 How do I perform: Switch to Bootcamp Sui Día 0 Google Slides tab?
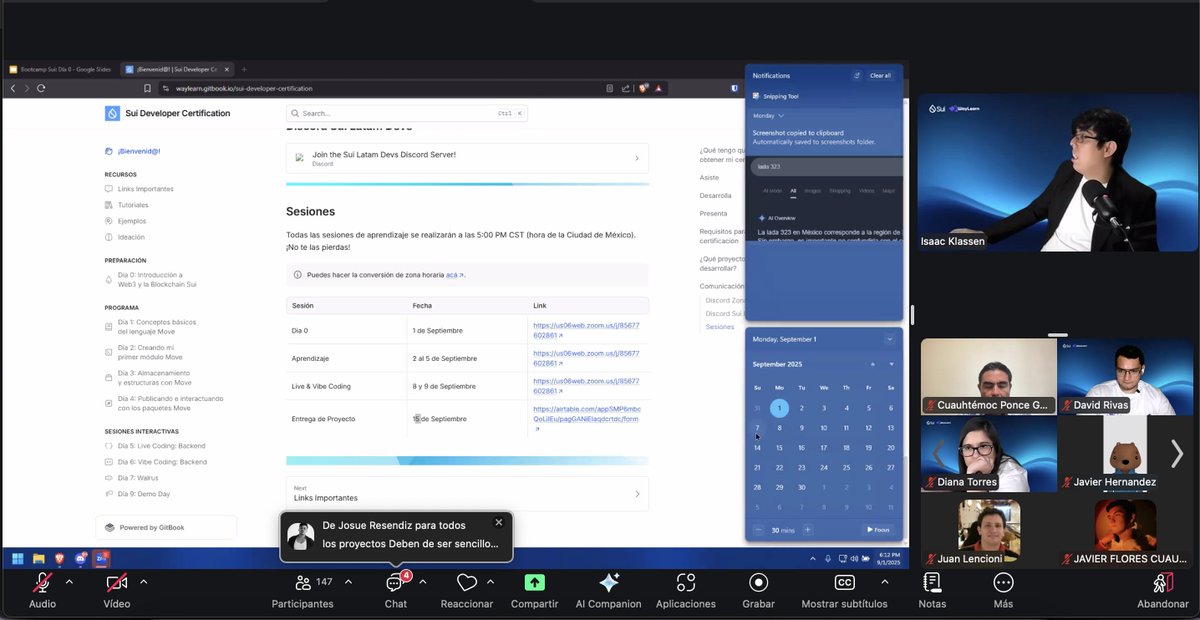pyautogui.click(x=60, y=69)
